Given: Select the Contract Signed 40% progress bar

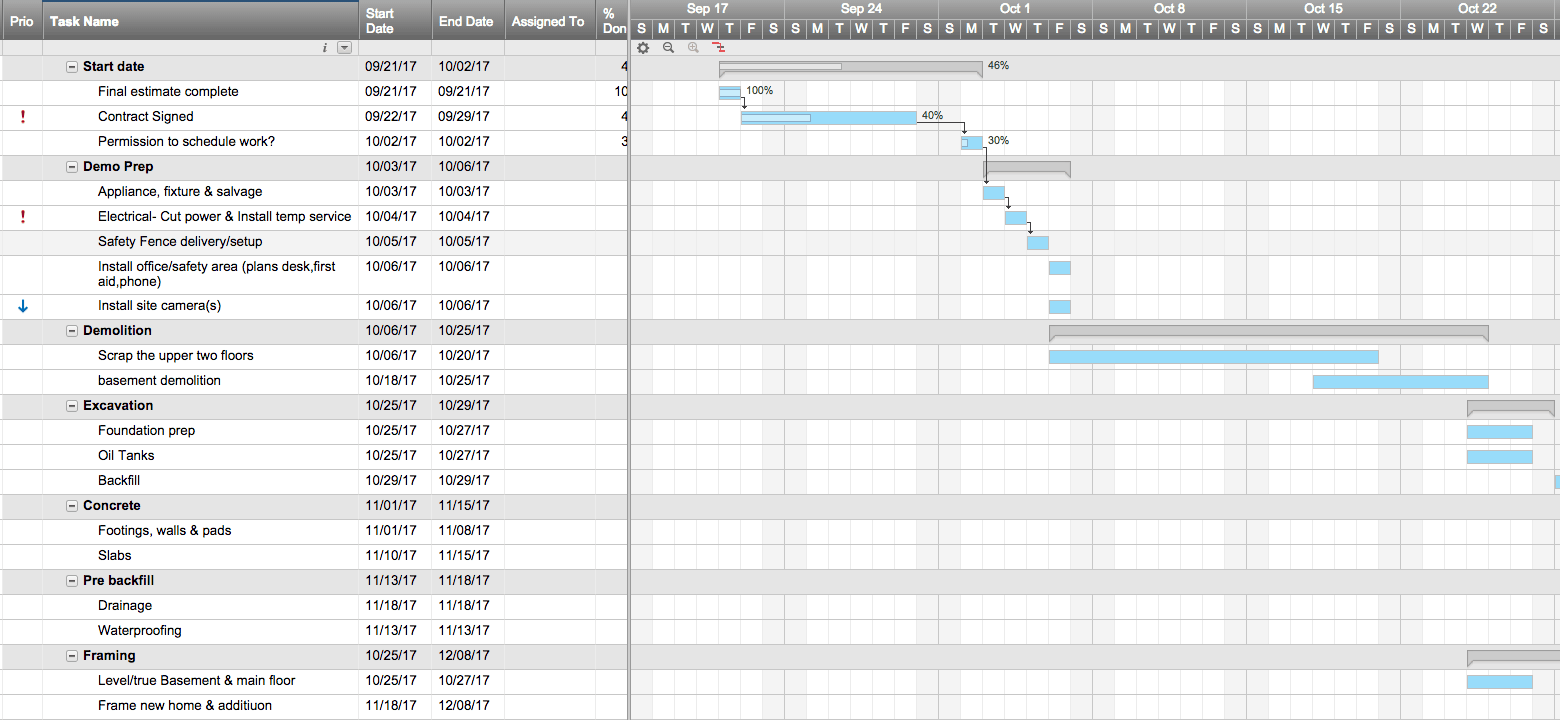Looking at the screenshot, I should pos(828,118).
